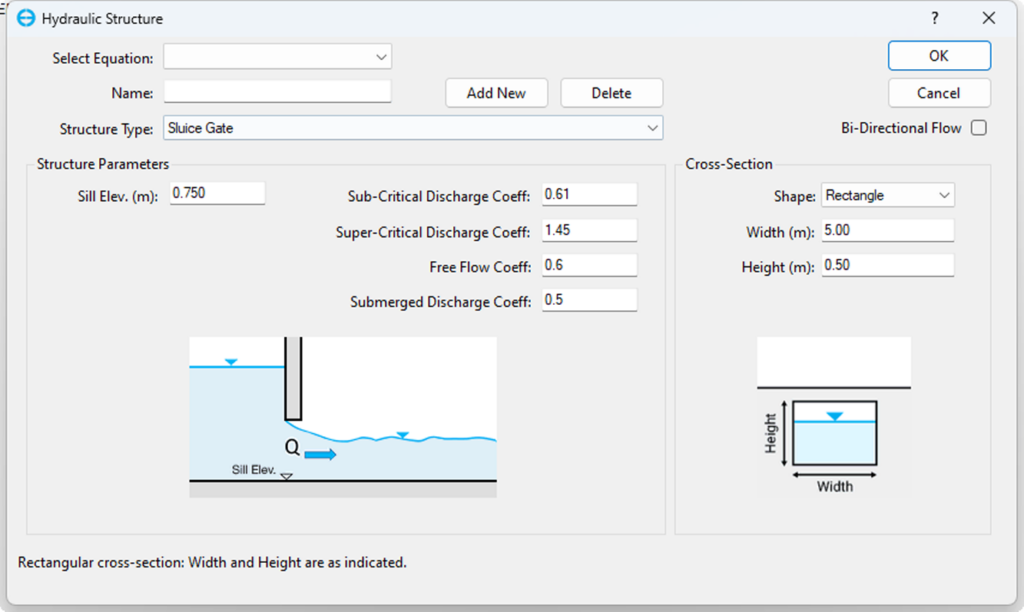This screenshot has width=1024, height=612.
Task: Expand the Structure Type dropdown
Action: coord(412,128)
